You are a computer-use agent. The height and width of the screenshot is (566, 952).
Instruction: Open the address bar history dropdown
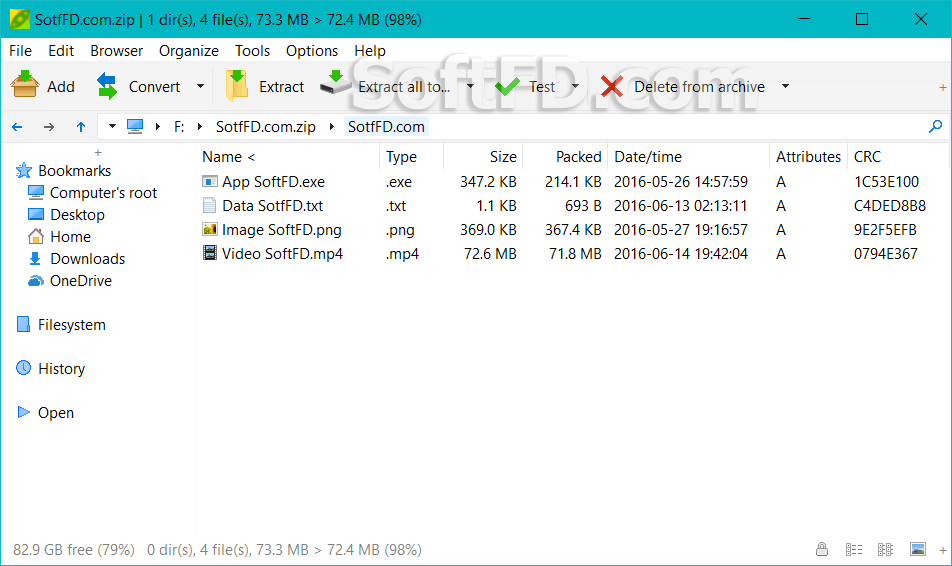point(112,126)
